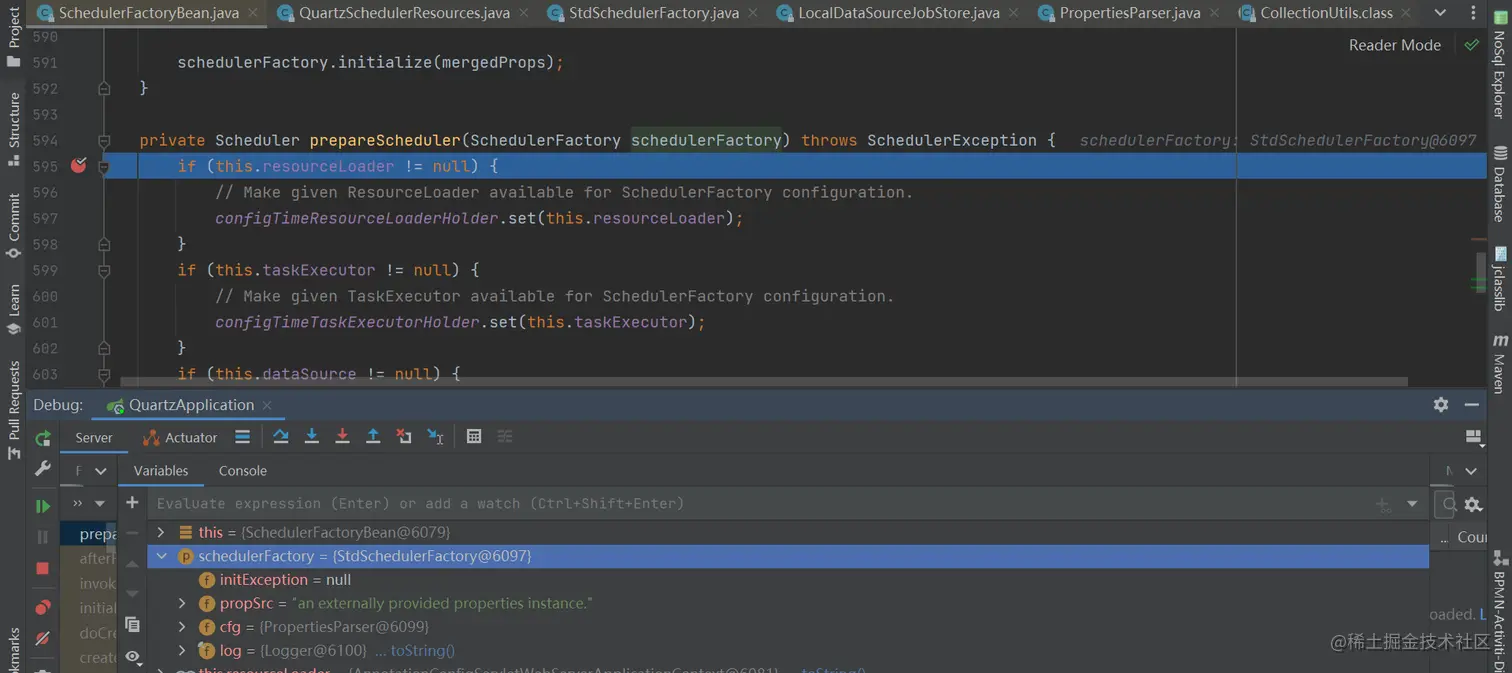The width and height of the screenshot is (1512, 673).
Task: Open View Breakpoints dialog
Action: pyautogui.click(x=43, y=607)
